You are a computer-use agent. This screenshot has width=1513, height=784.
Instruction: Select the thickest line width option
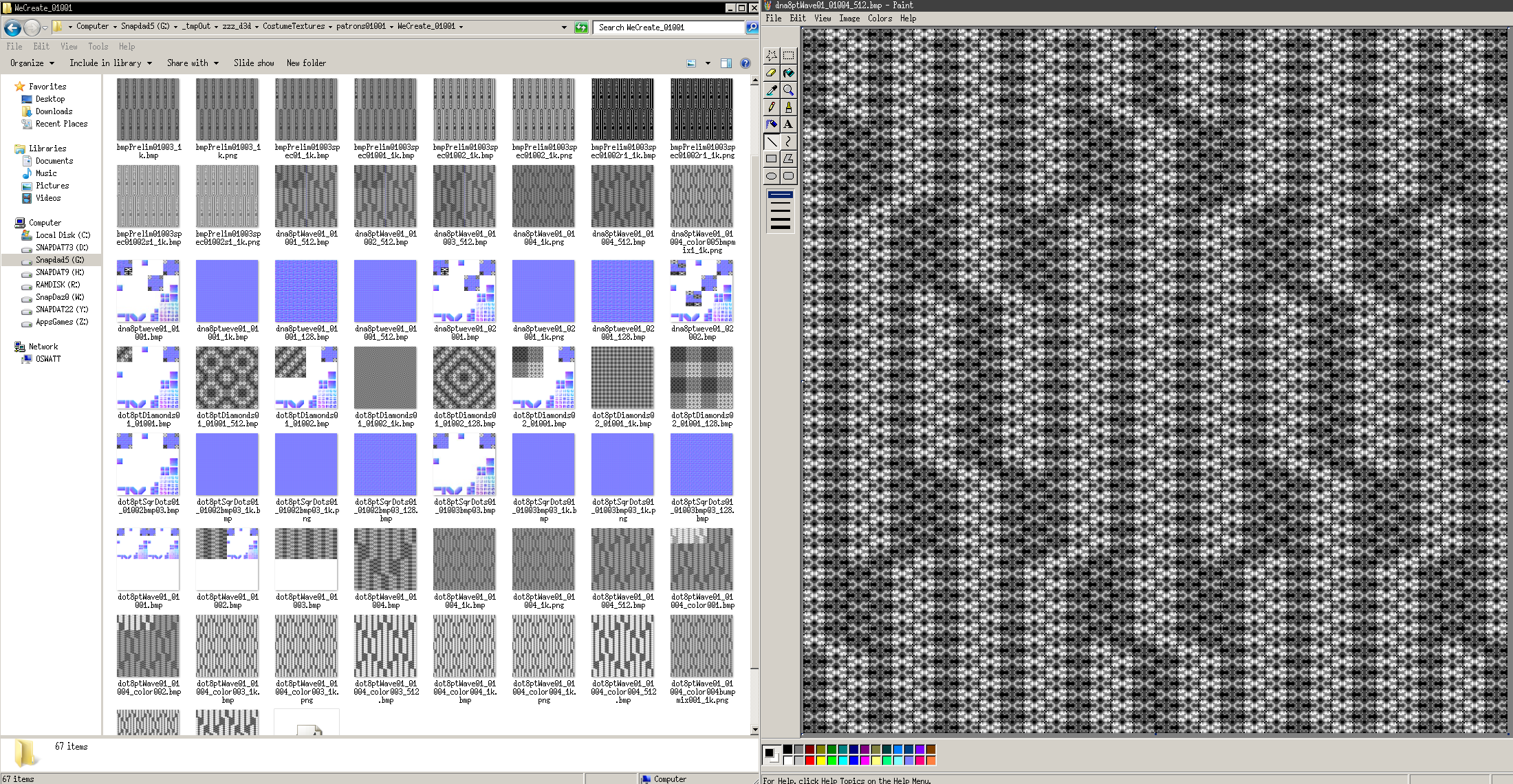[x=780, y=226]
